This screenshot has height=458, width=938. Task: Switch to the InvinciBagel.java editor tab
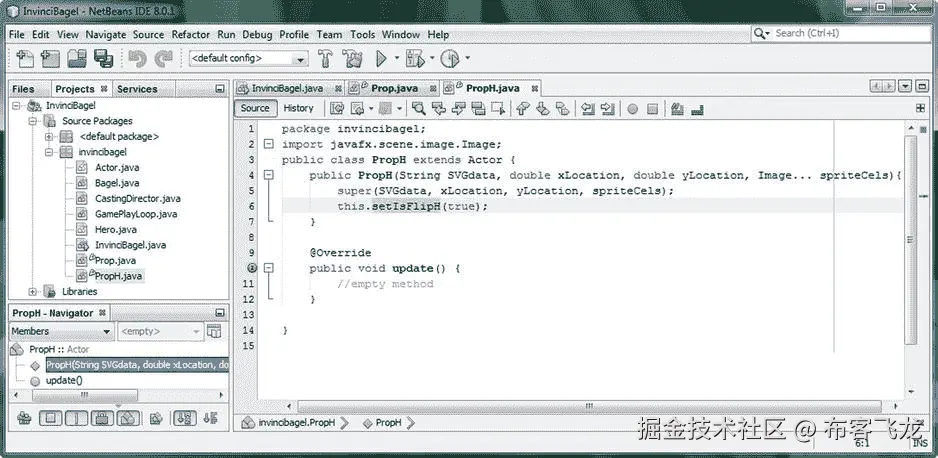pyautogui.click(x=290, y=88)
